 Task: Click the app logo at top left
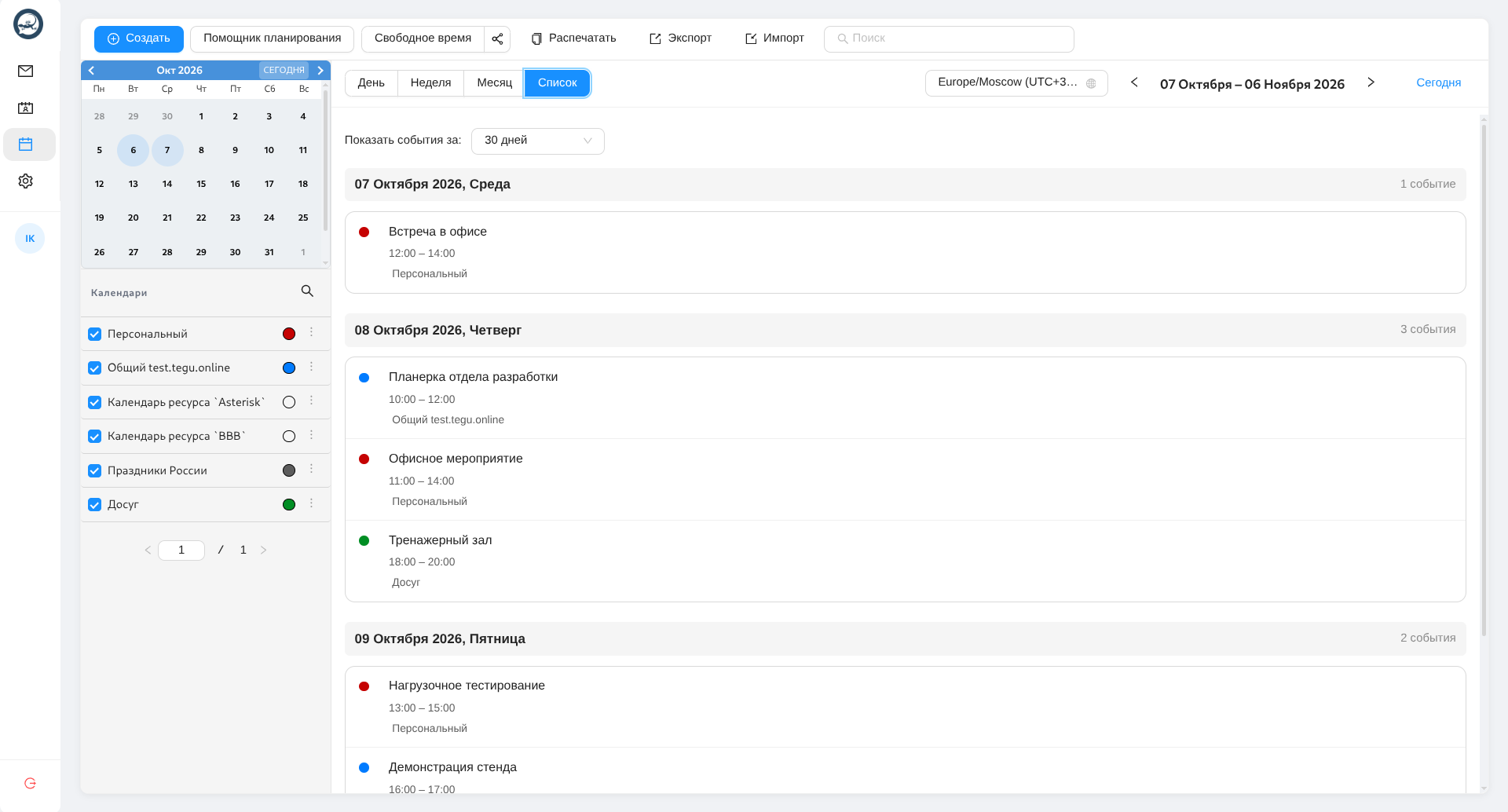[x=28, y=24]
